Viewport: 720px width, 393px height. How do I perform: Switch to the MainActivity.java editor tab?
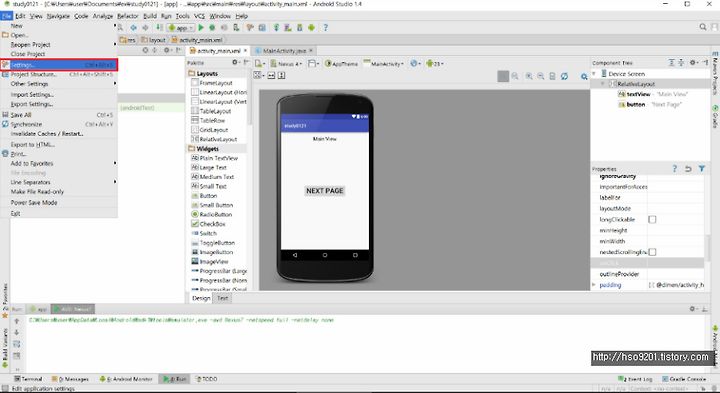click(x=284, y=51)
